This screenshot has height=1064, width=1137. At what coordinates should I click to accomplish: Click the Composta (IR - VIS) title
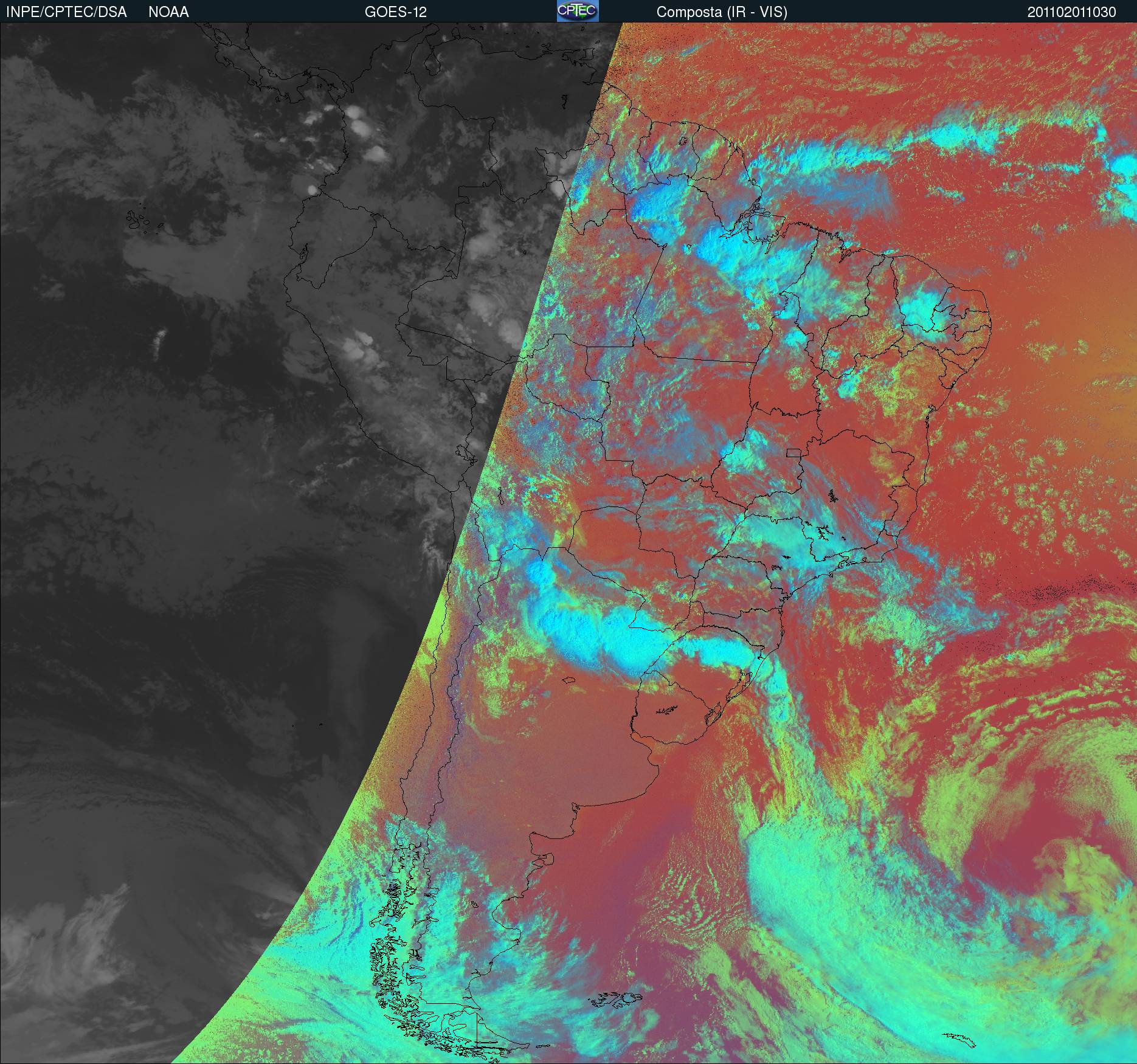[722, 12]
